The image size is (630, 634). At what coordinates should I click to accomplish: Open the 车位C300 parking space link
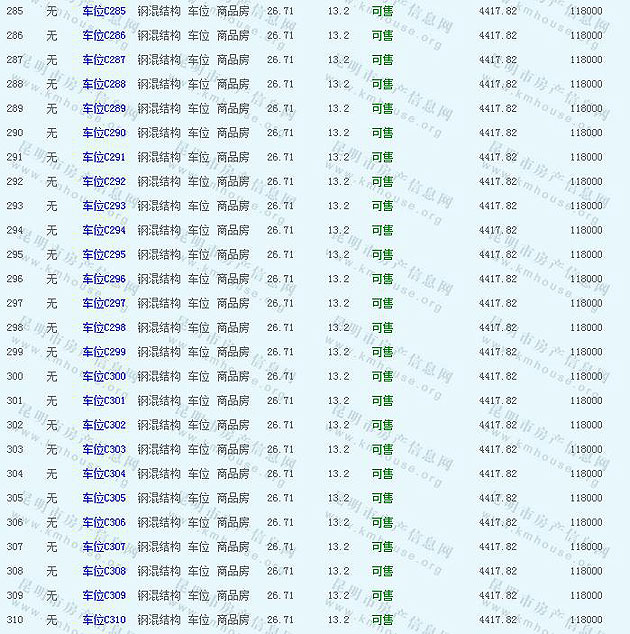coord(104,376)
